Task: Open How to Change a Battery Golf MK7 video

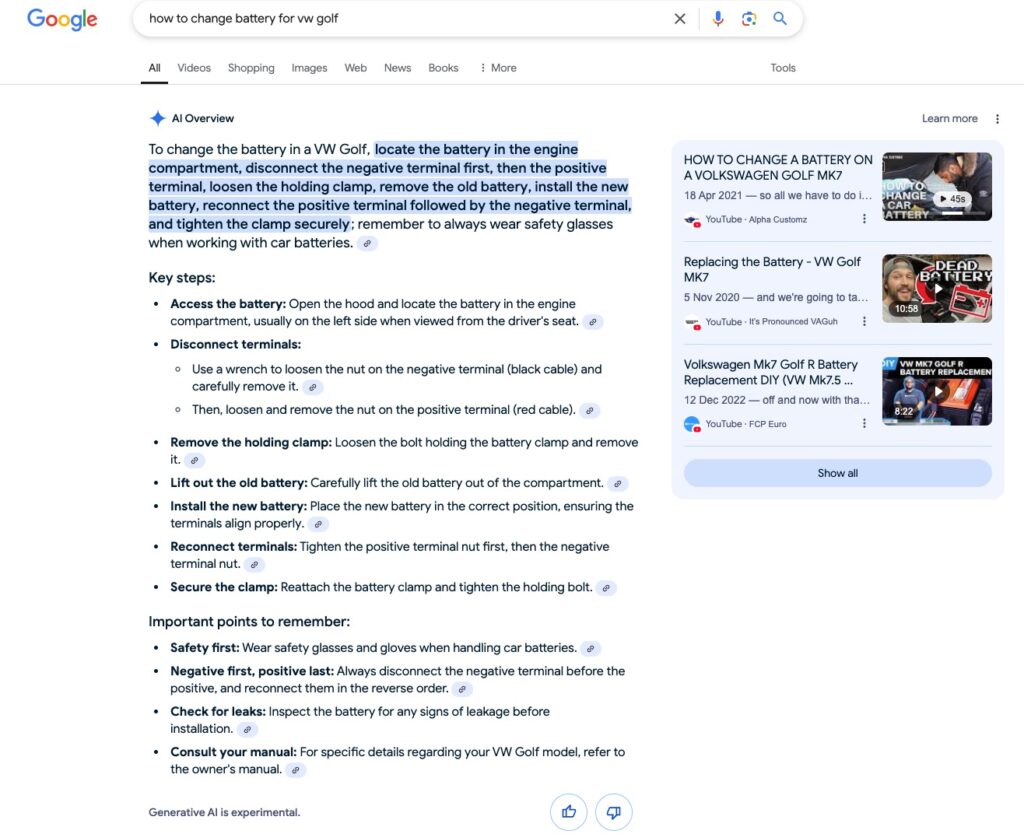Action: click(x=778, y=167)
